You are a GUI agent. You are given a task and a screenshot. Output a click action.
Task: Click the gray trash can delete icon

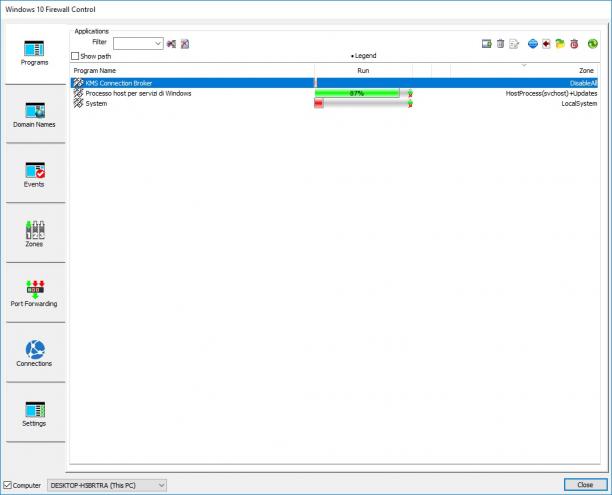pyautogui.click(x=500, y=44)
